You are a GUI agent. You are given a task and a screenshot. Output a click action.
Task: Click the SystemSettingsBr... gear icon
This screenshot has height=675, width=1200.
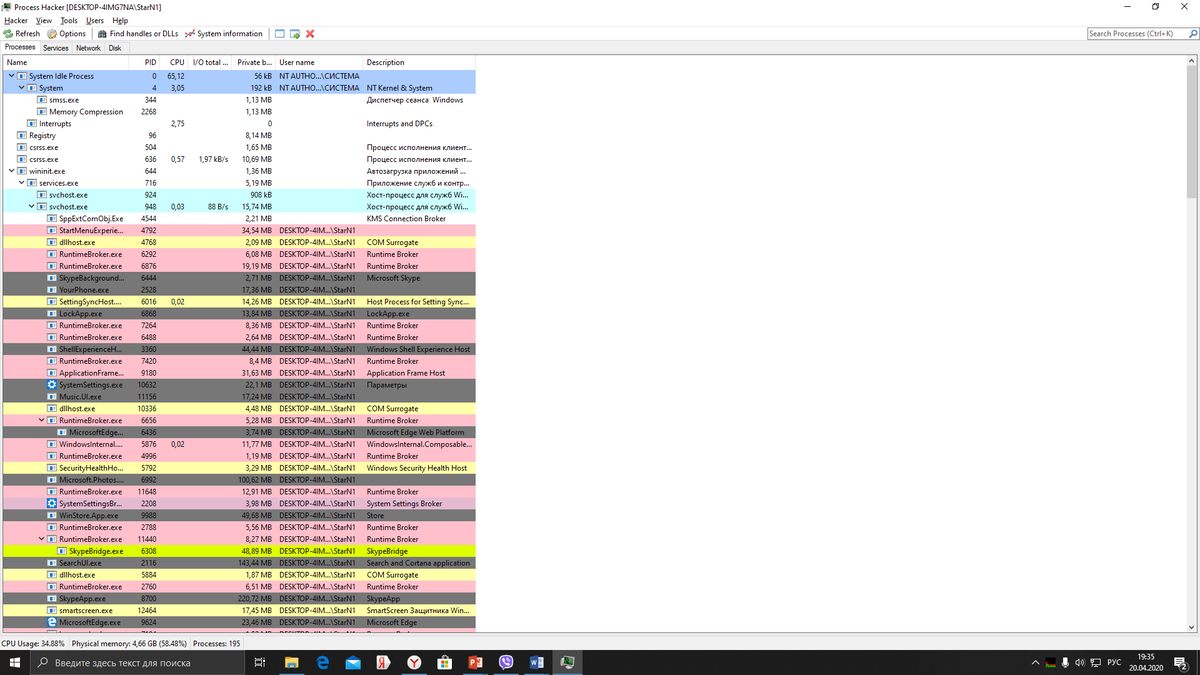[52, 503]
